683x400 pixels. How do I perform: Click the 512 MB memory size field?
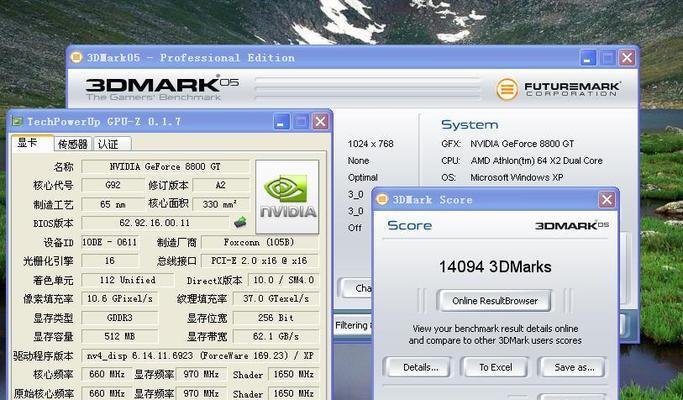(x=120, y=336)
